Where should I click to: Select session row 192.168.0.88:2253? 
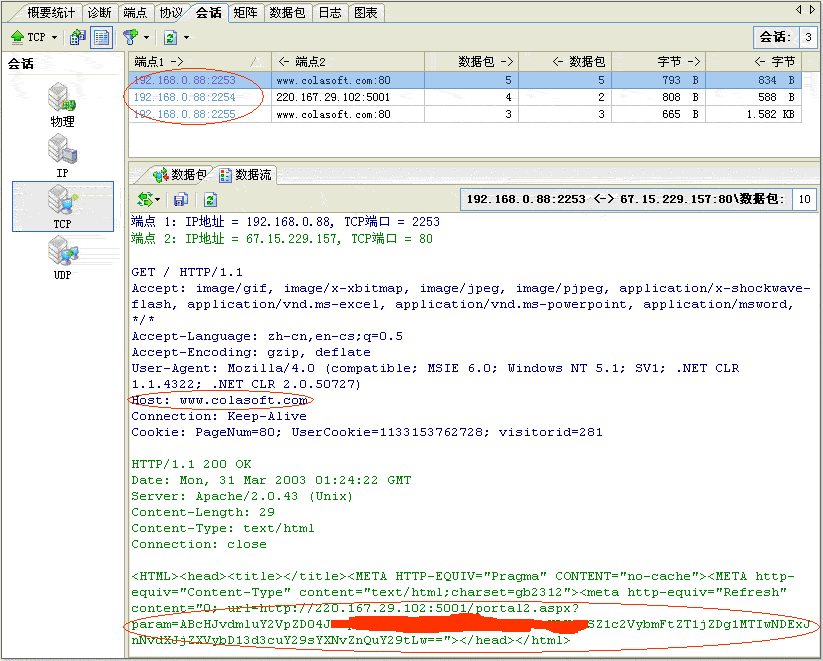tap(465, 80)
